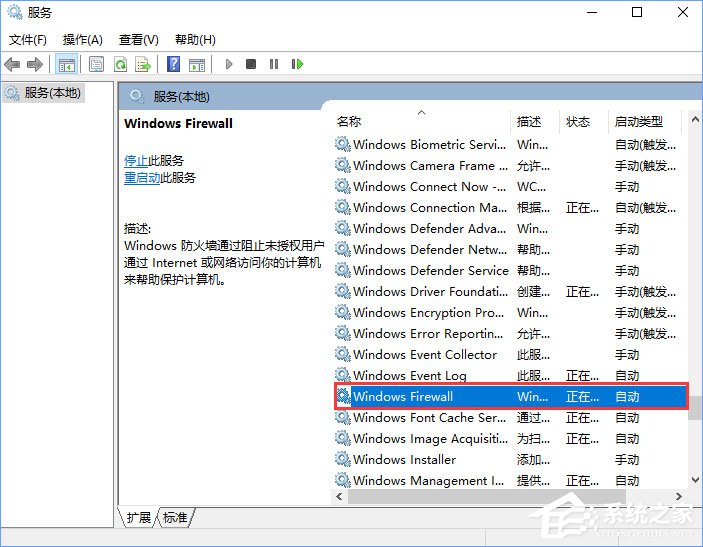The image size is (703, 547).
Task: Select the Windows Font Cache Service row
Action: coord(511,417)
